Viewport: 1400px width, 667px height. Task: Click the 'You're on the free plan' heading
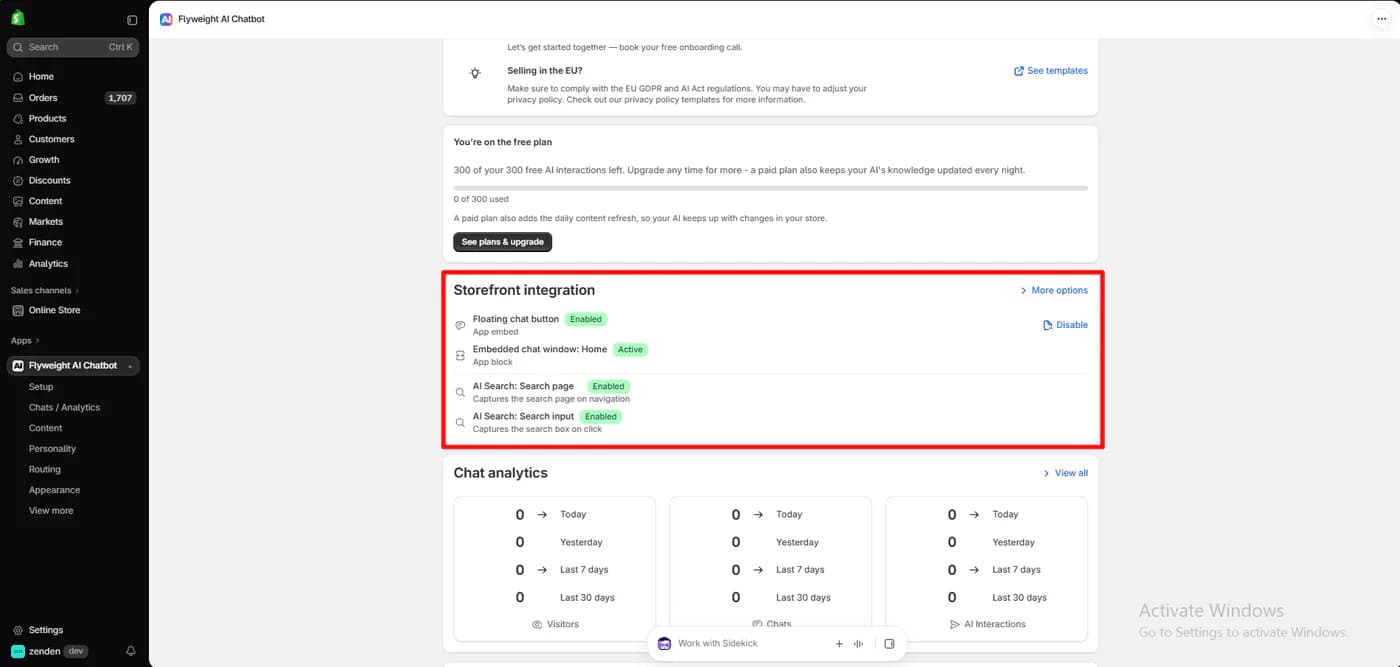click(x=503, y=142)
